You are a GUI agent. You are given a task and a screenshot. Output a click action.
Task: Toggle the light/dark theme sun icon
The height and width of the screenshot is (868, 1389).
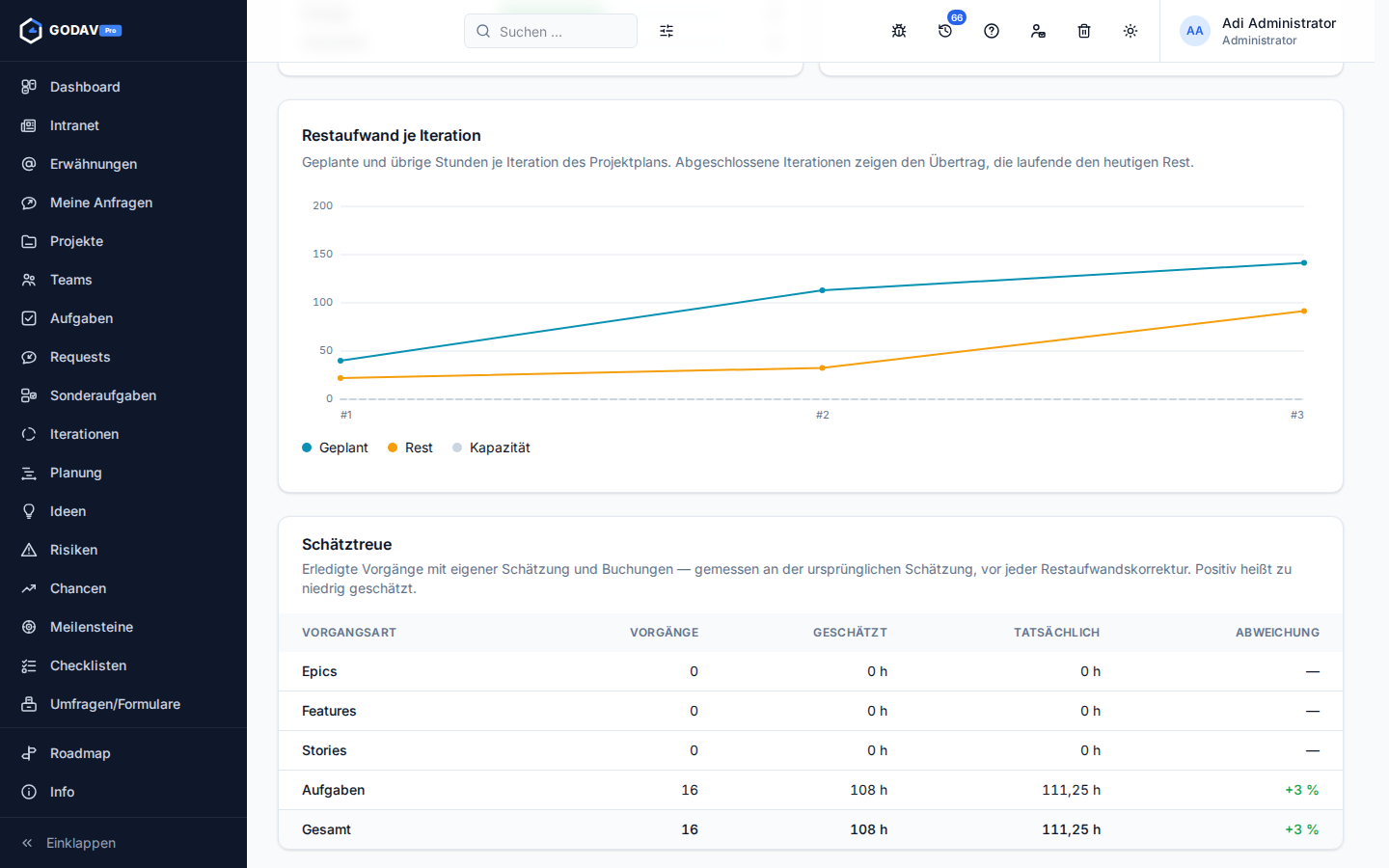tap(1130, 31)
